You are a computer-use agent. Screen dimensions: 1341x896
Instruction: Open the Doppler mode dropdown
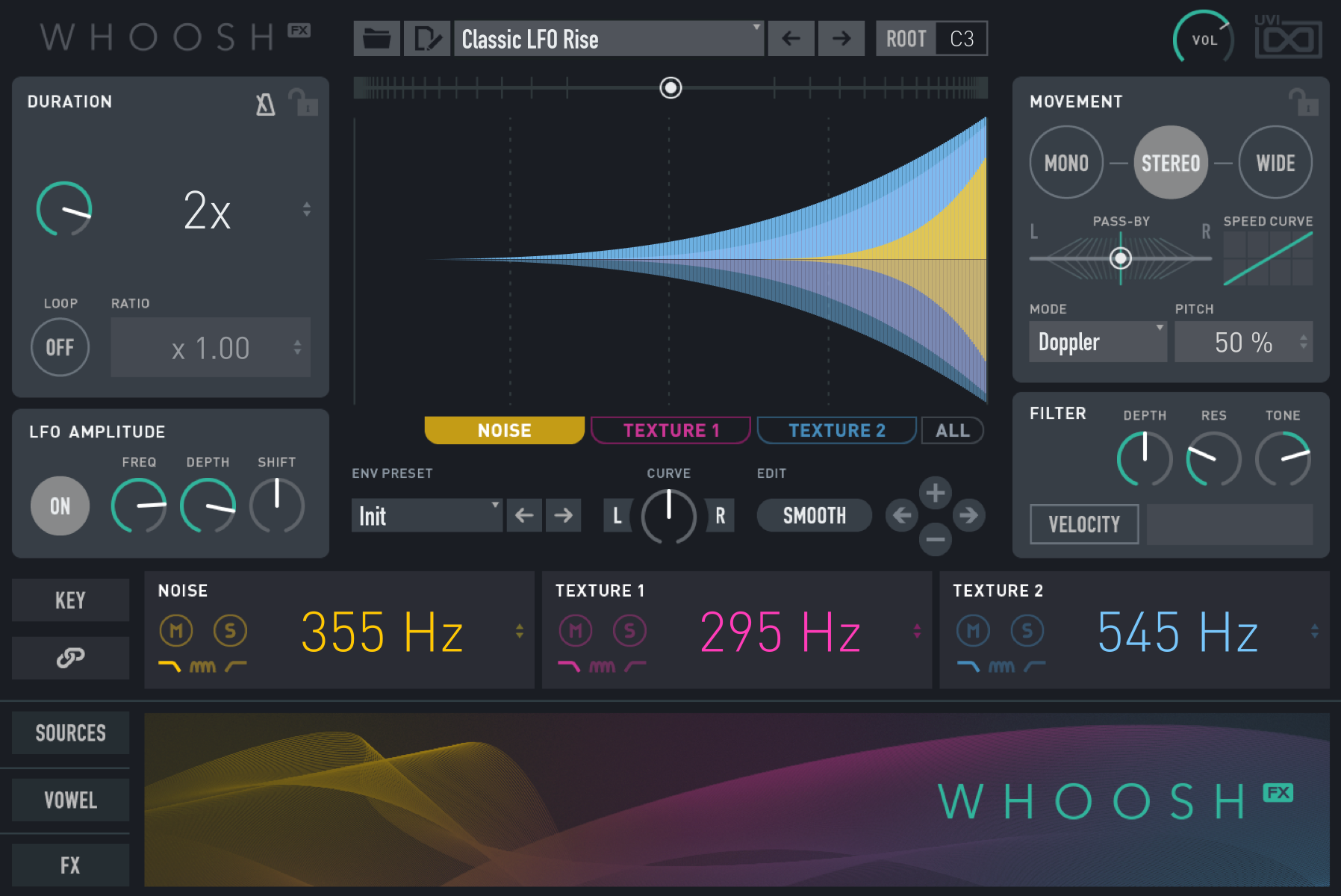(x=1097, y=341)
